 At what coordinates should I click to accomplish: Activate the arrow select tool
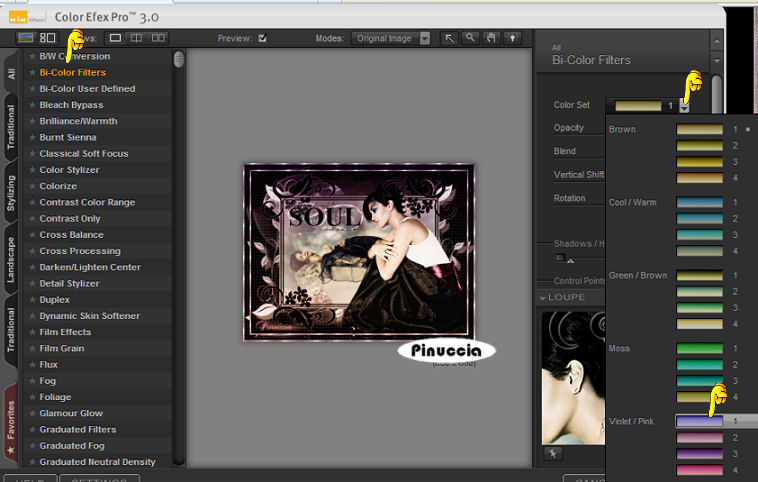pos(449,38)
